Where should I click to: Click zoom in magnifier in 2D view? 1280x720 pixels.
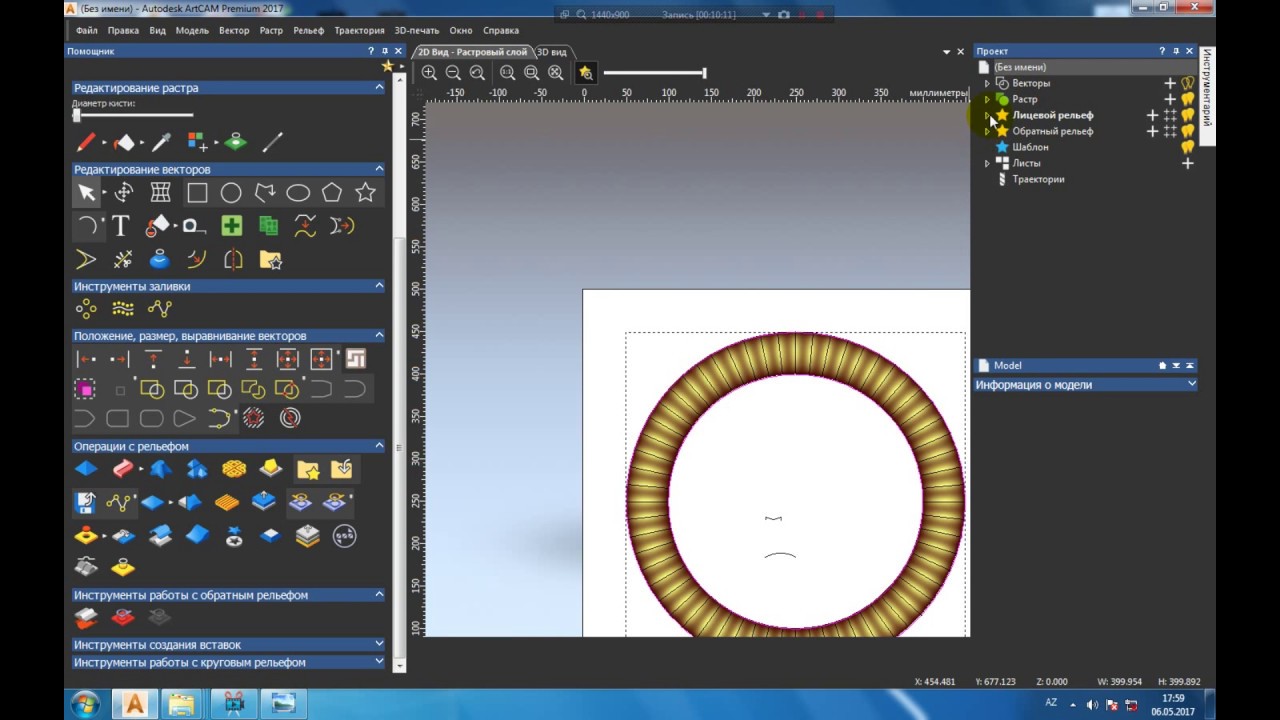429,73
